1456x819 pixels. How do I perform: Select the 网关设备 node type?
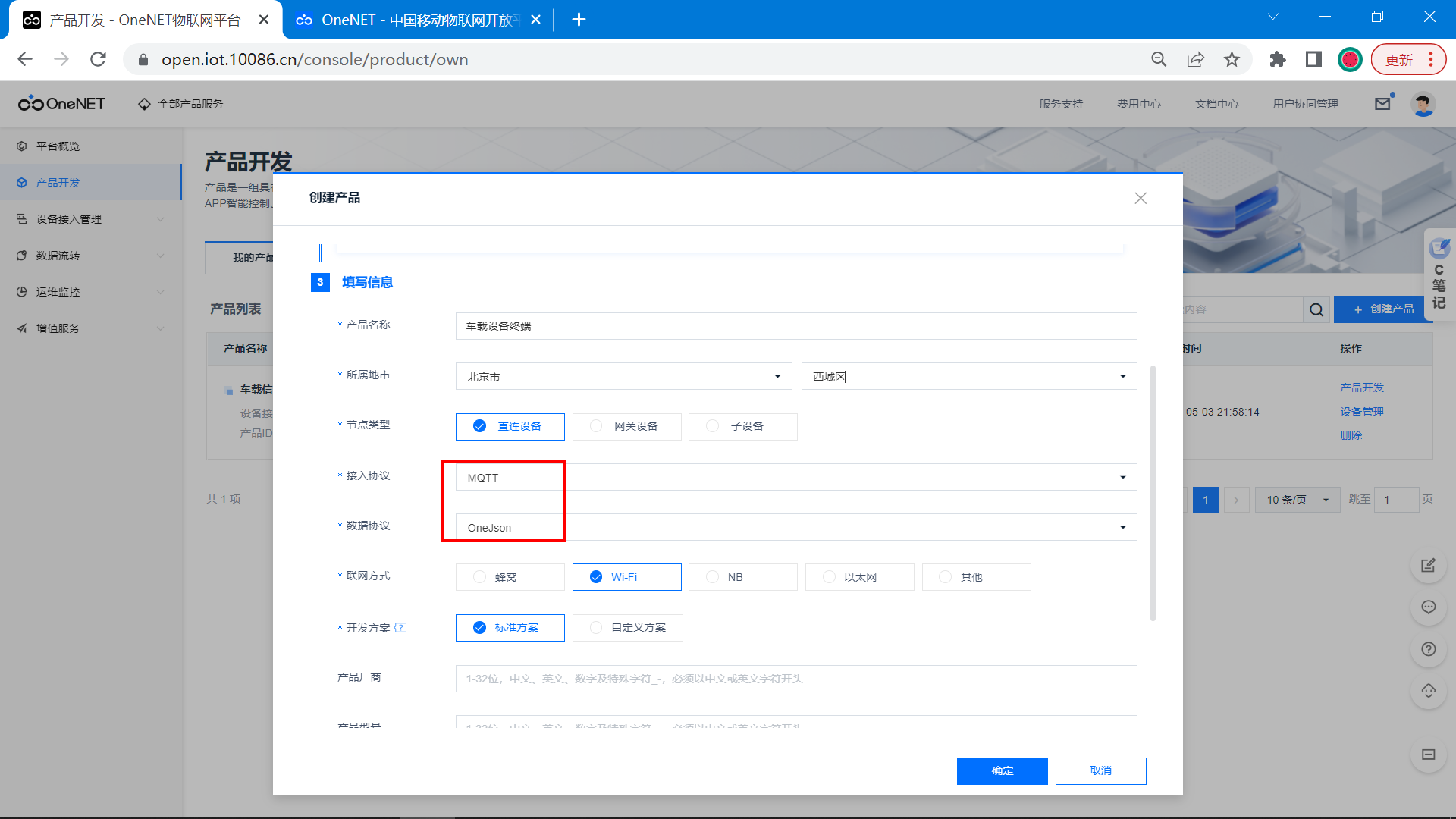[626, 426]
